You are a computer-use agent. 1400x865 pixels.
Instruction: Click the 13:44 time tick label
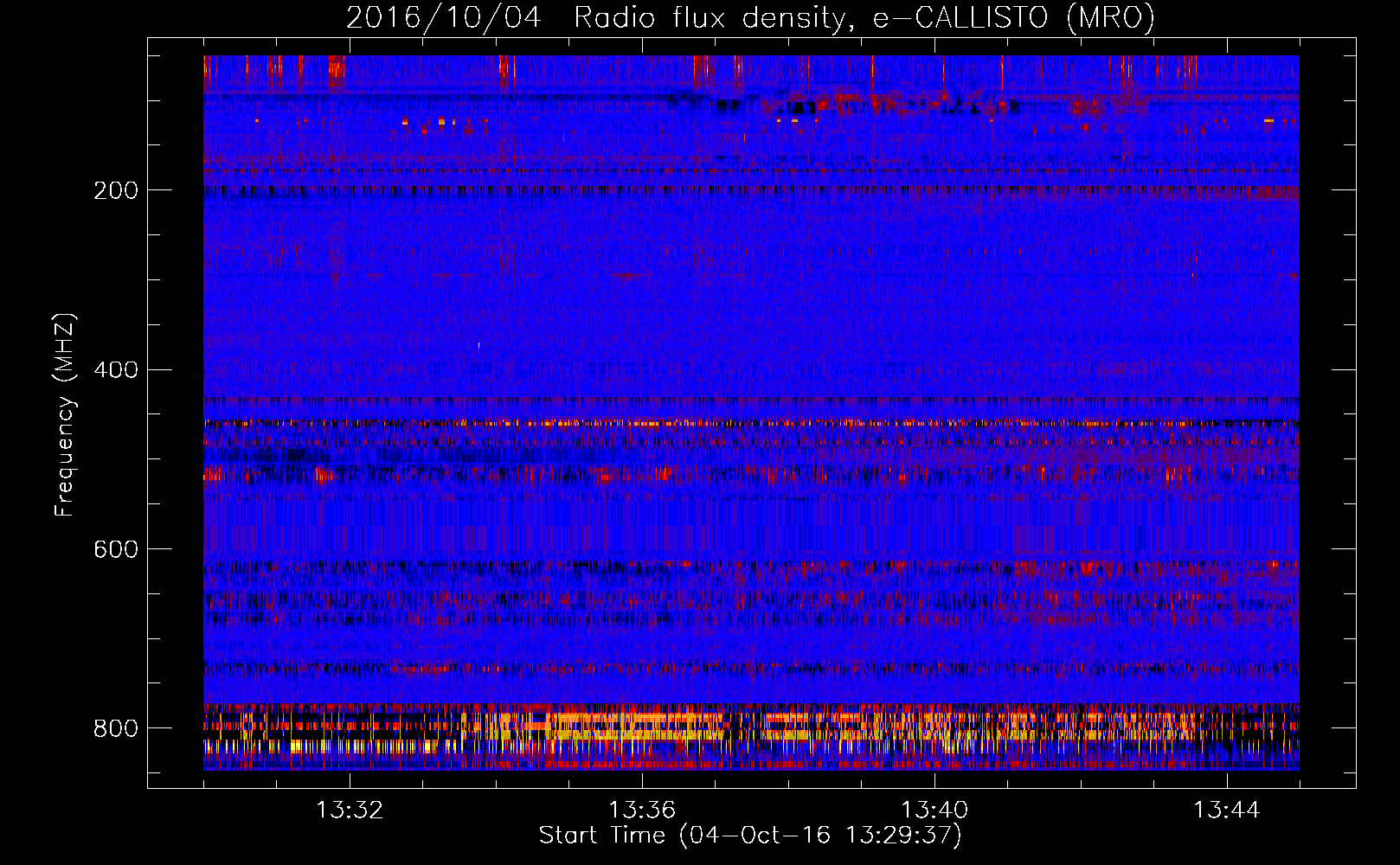pyautogui.click(x=1227, y=811)
